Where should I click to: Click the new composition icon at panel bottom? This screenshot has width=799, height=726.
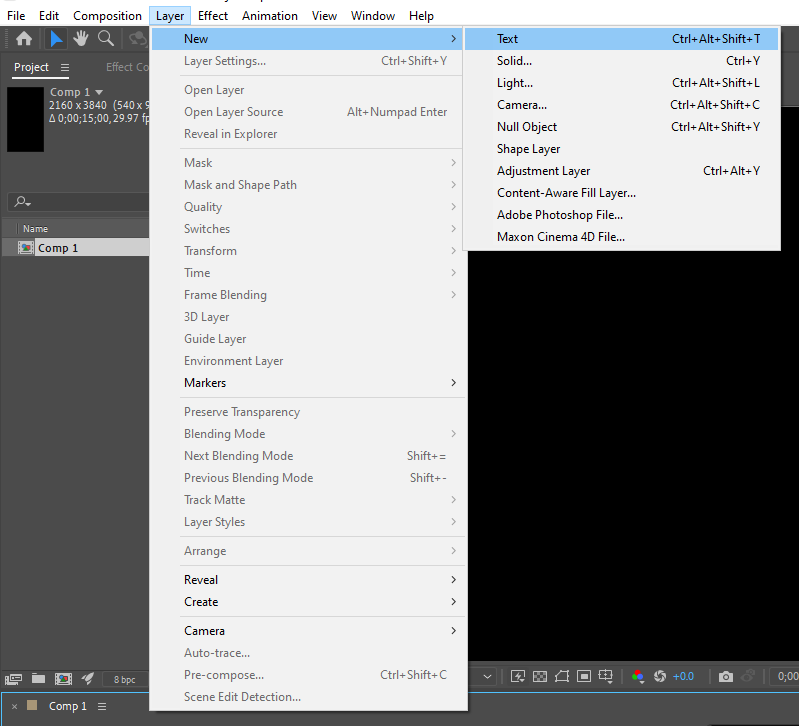click(x=63, y=679)
